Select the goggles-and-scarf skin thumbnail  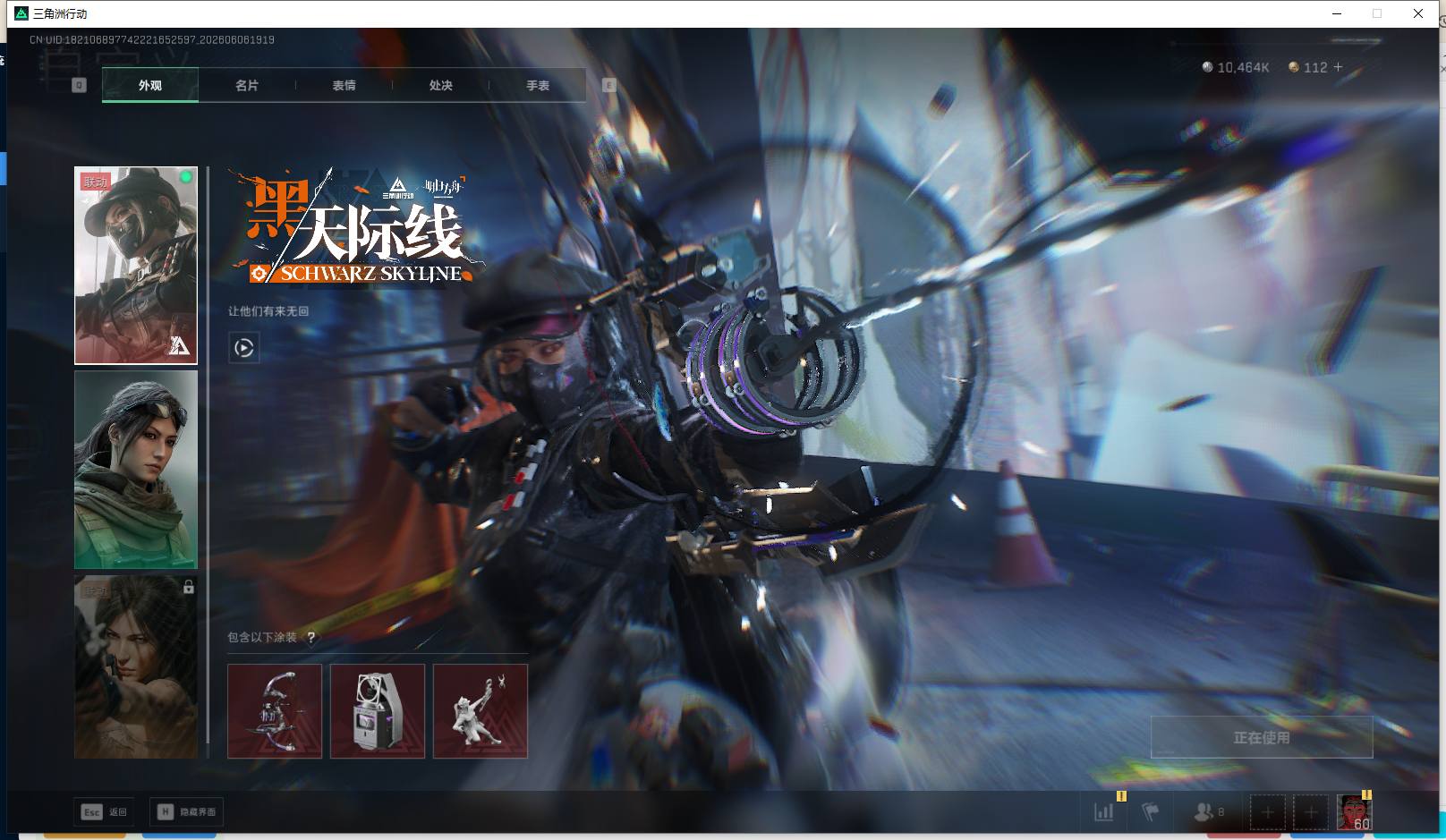tap(136, 470)
